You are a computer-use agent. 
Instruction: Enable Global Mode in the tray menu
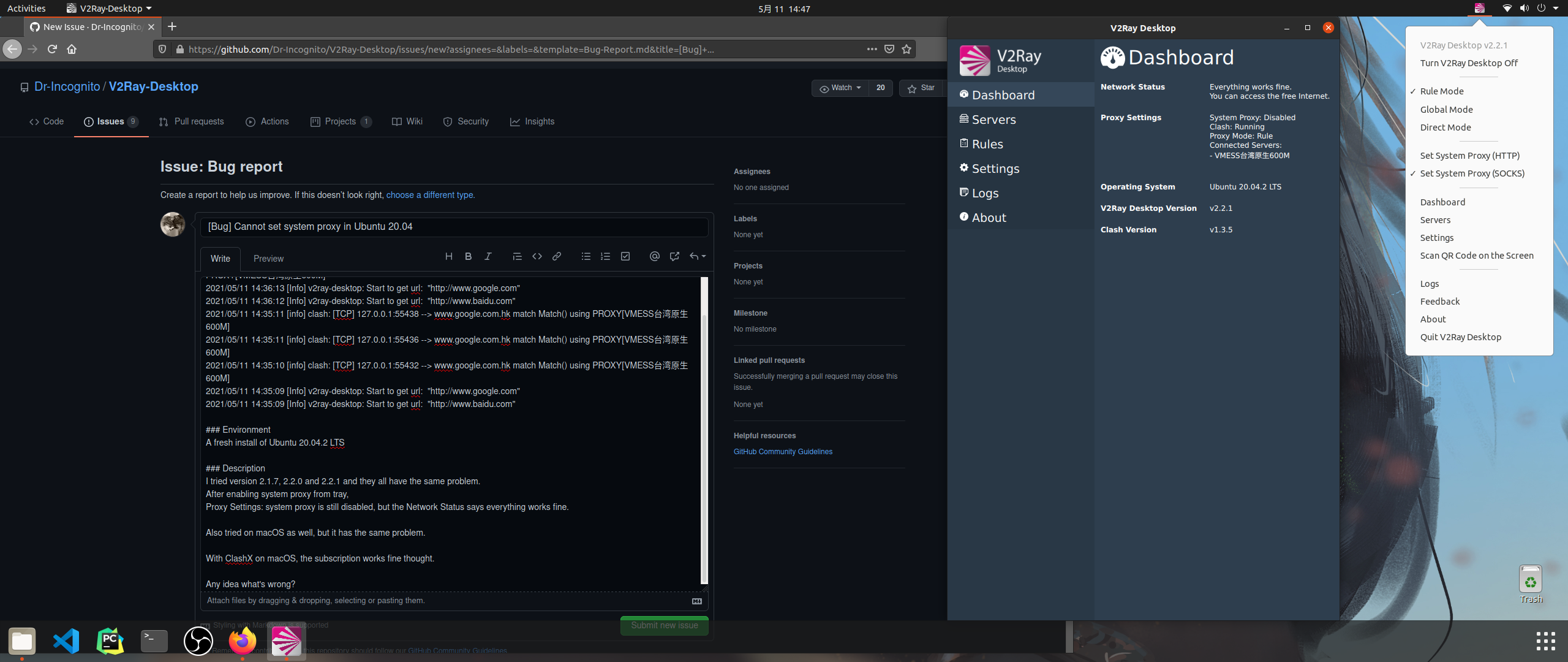[1446, 109]
